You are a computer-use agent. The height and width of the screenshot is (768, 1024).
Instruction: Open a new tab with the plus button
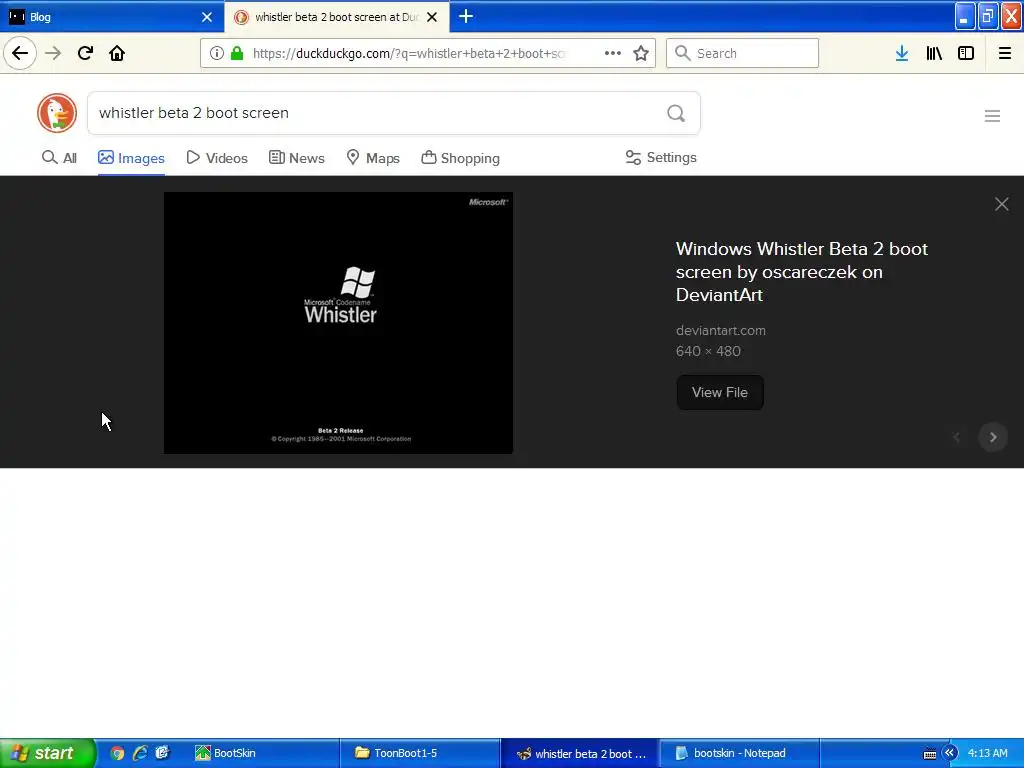[x=466, y=16]
